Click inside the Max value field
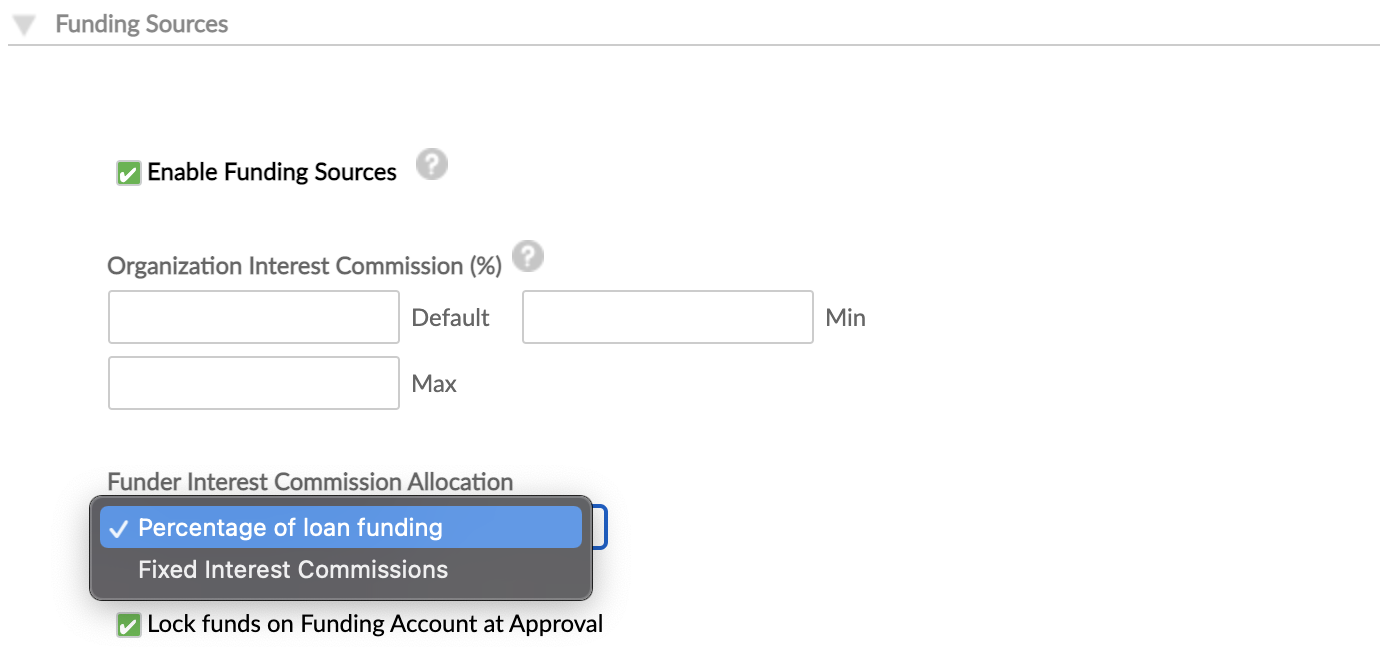The height and width of the screenshot is (672, 1390). [253, 382]
